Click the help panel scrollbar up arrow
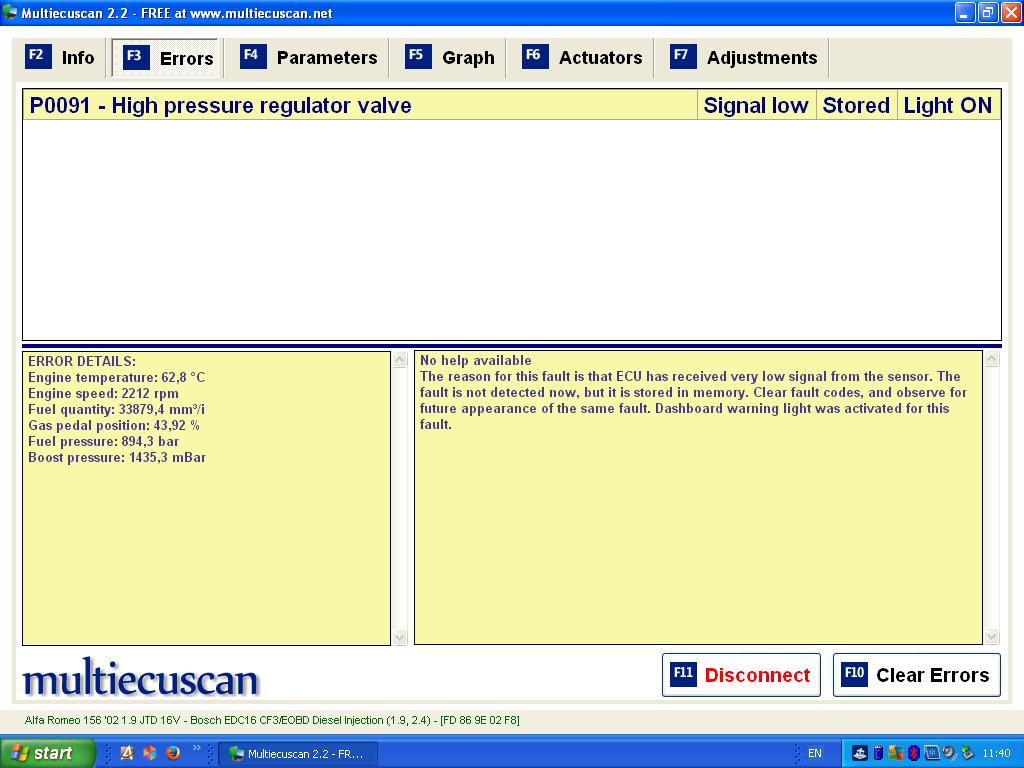Image resolution: width=1024 pixels, height=768 pixels. pos(992,359)
